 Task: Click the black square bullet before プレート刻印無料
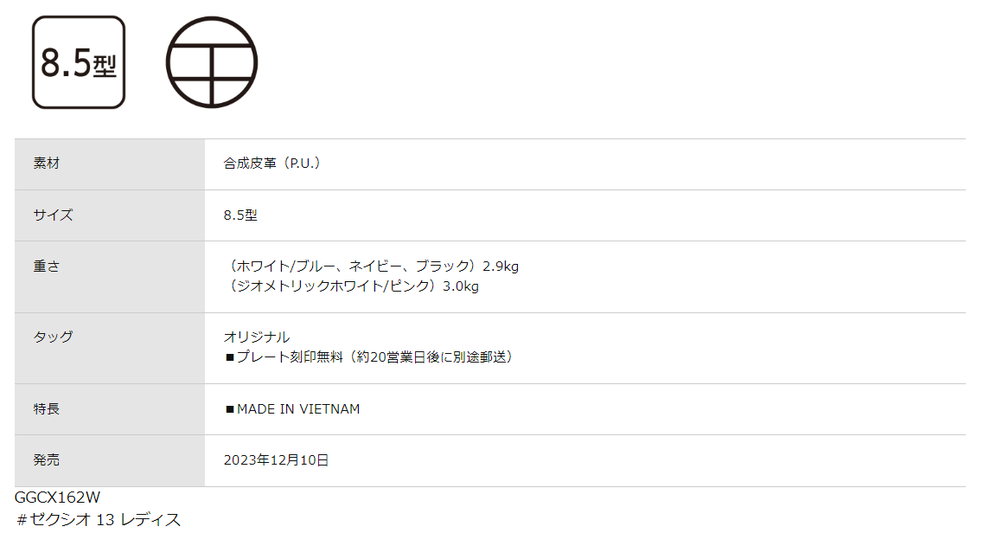230,358
